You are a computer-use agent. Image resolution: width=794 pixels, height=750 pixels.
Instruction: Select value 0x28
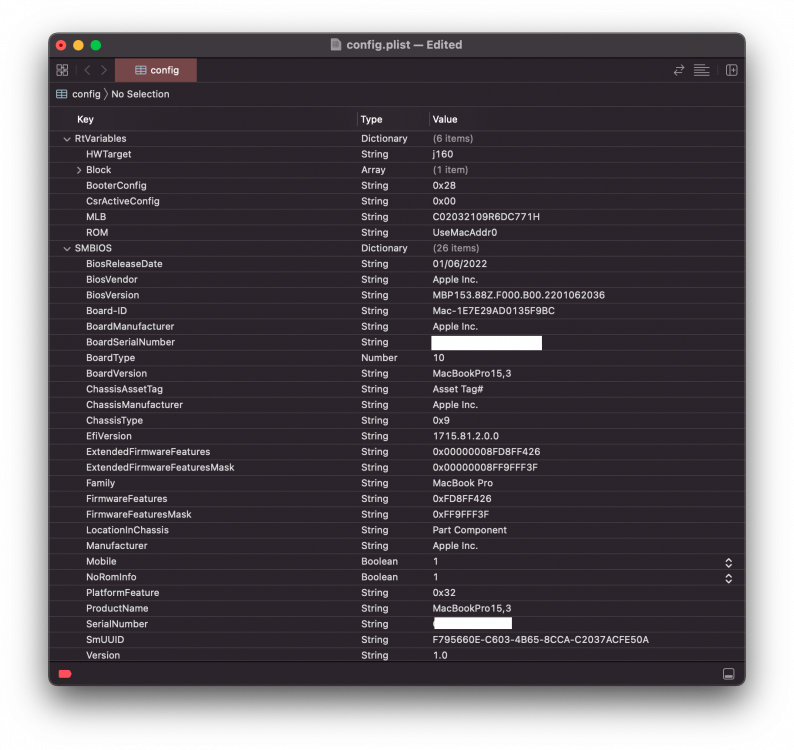pyautogui.click(x=444, y=185)
